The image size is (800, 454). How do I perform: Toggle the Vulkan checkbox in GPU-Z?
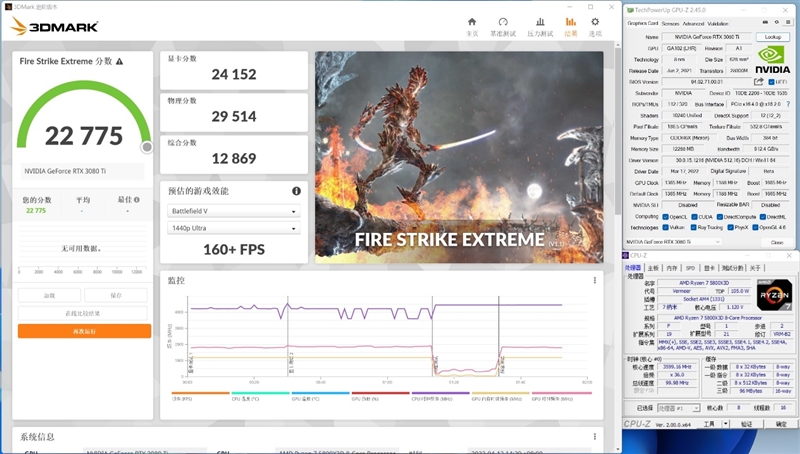(665, 228)
